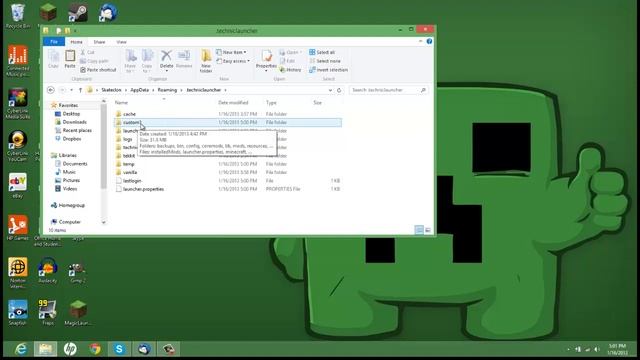Image resolution: width=640 pixels, height=360 pixels.
Task: Launch the Minecraft block desktop icon
Action: [48, 12]
